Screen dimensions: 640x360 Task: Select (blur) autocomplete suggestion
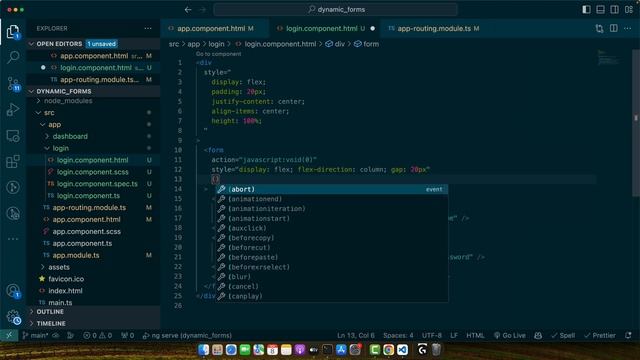[x=332, y=277]
